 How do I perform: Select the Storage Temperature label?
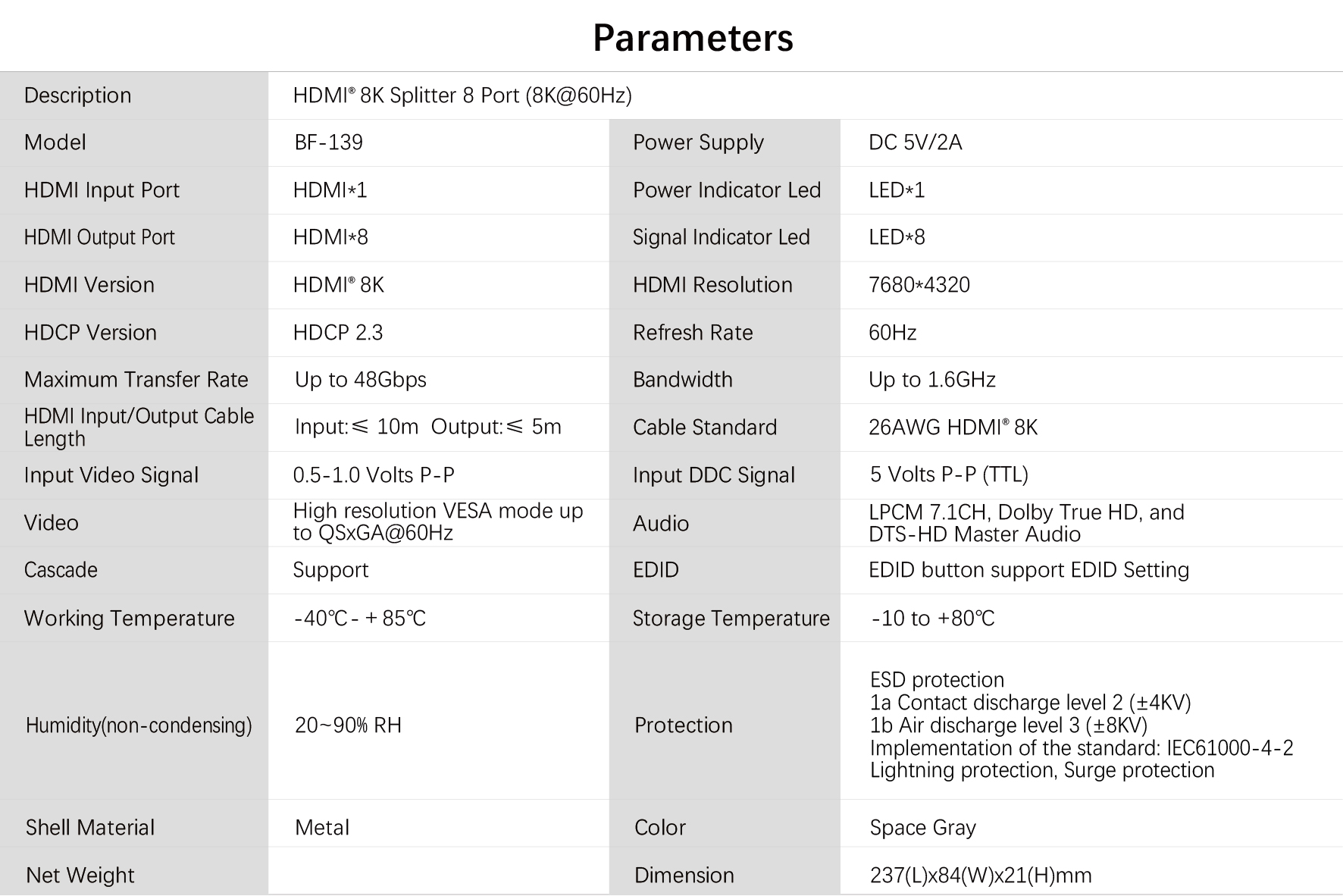731,619
